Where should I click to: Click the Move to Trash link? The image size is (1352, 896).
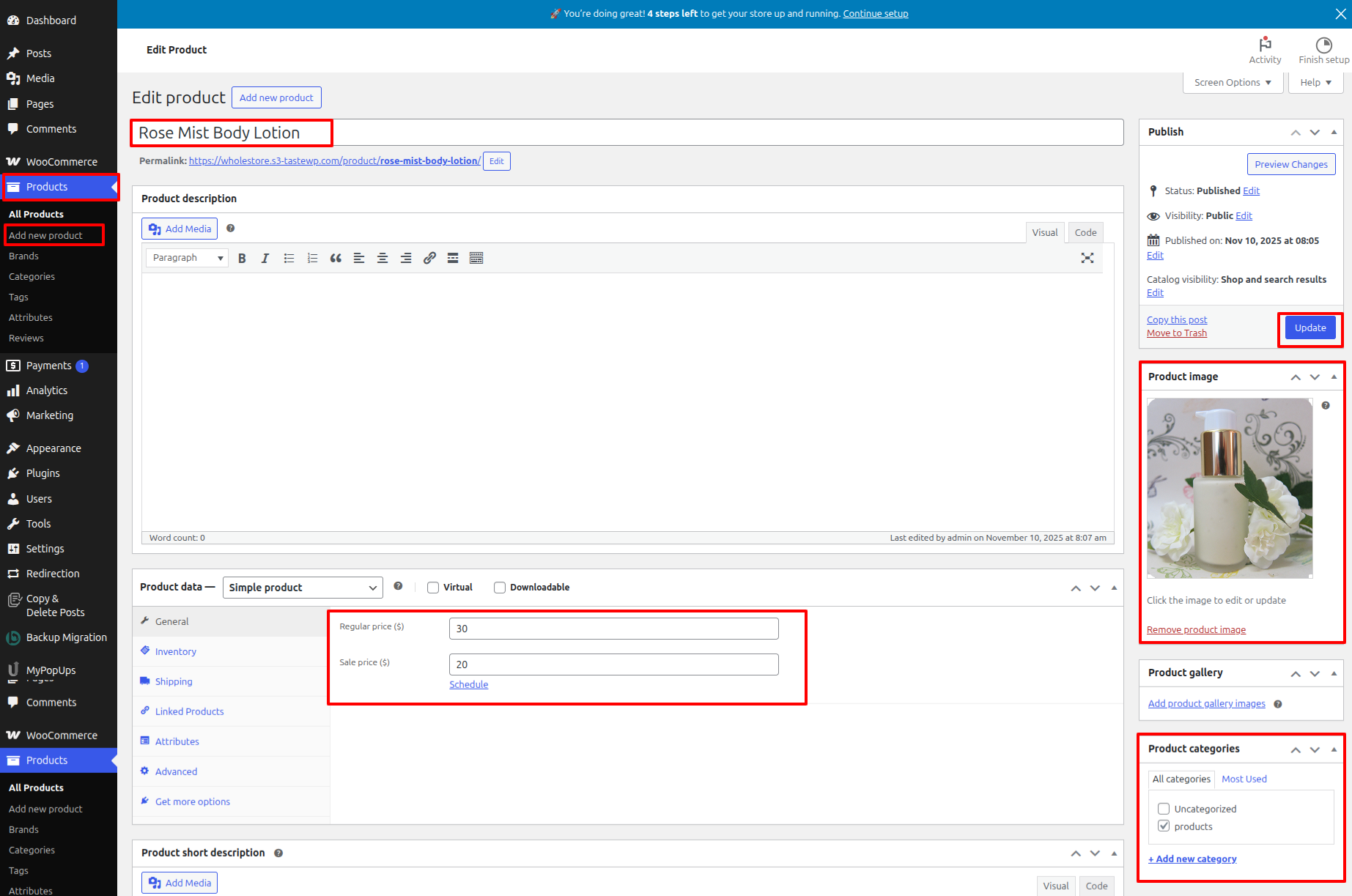[1177, 333]
